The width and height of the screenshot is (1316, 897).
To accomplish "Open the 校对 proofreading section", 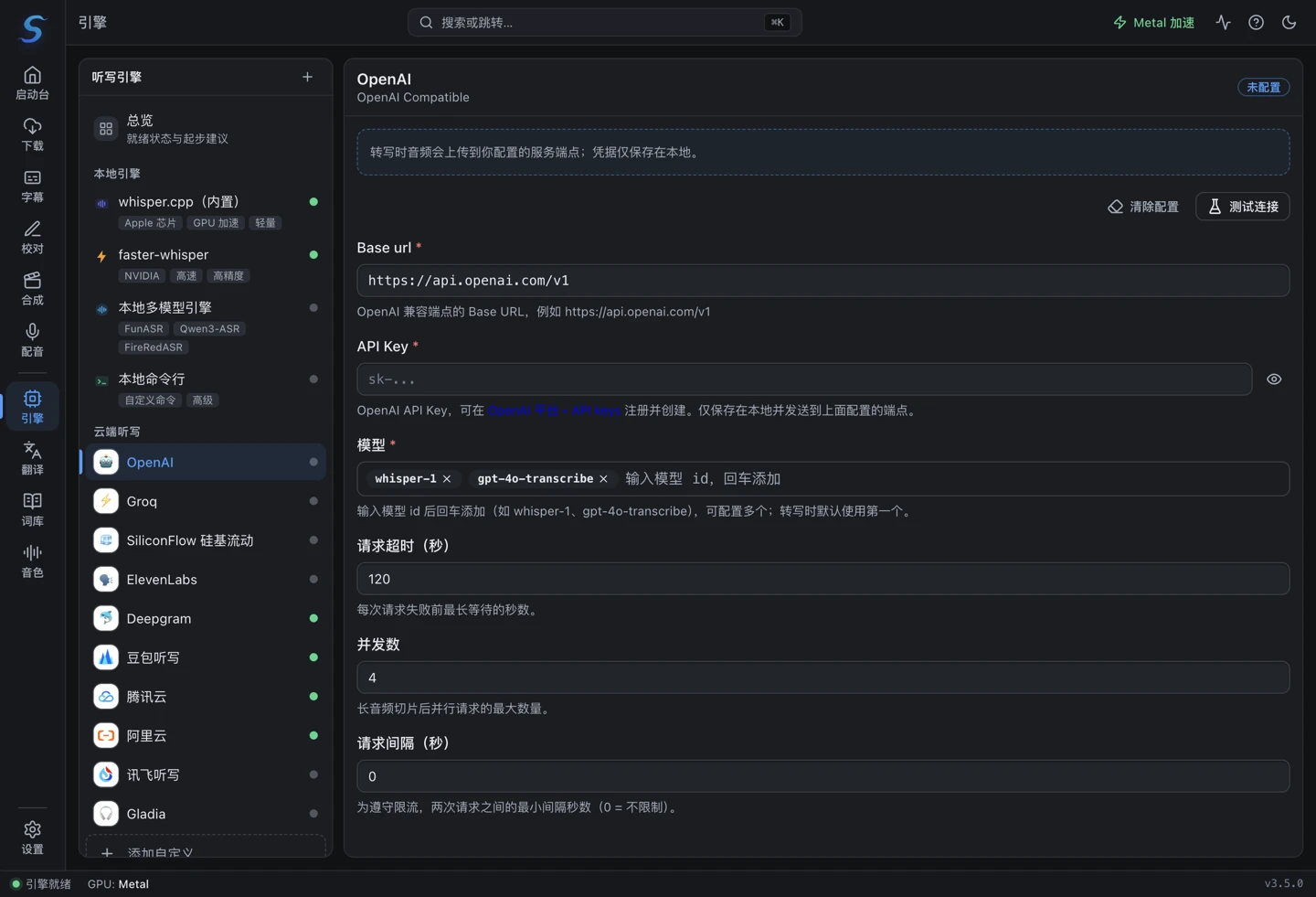I will pos(32,237).
